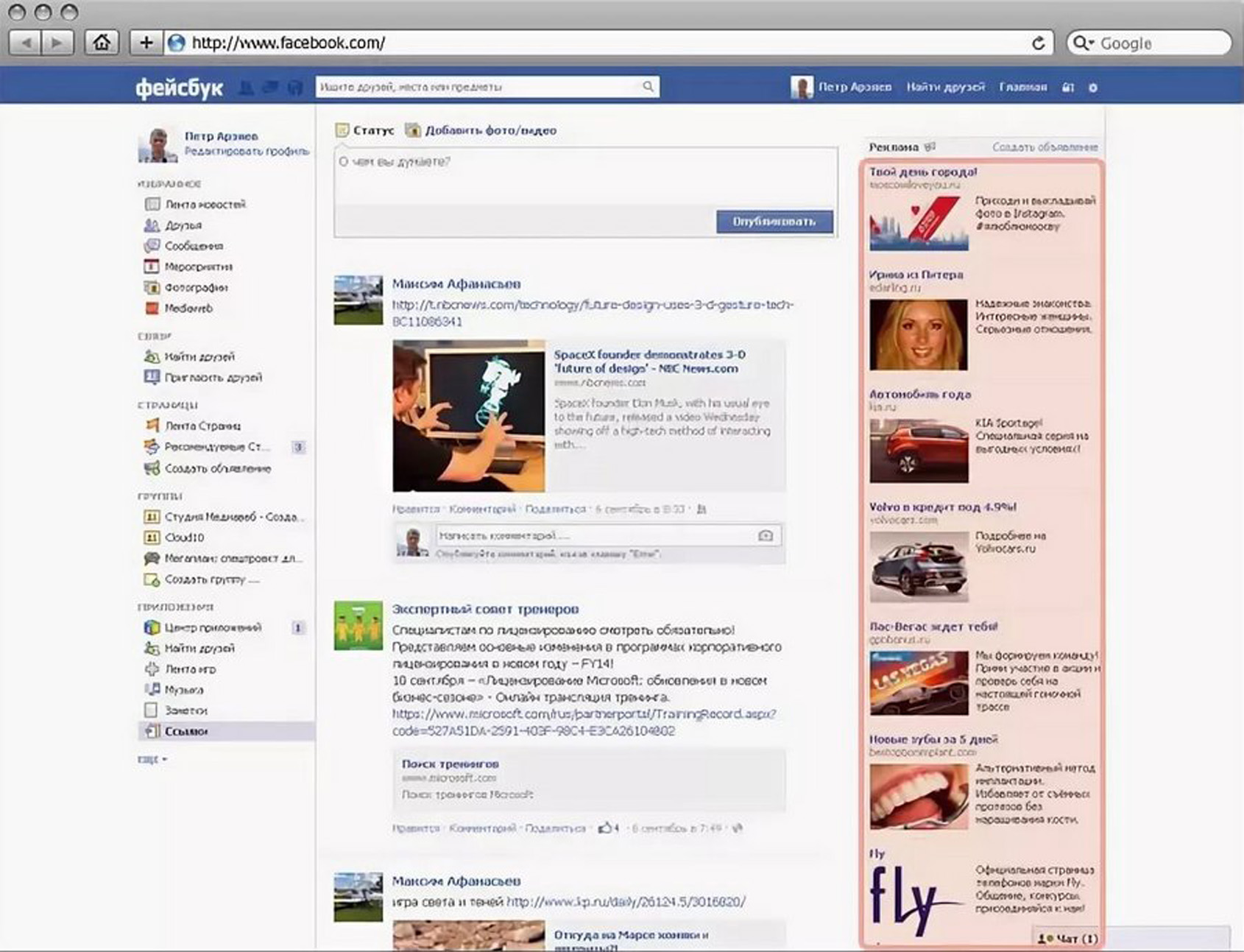1244x952 pixels.
Task: Click the KIA Sportage ad thumbnail
Action: (919, 451)
